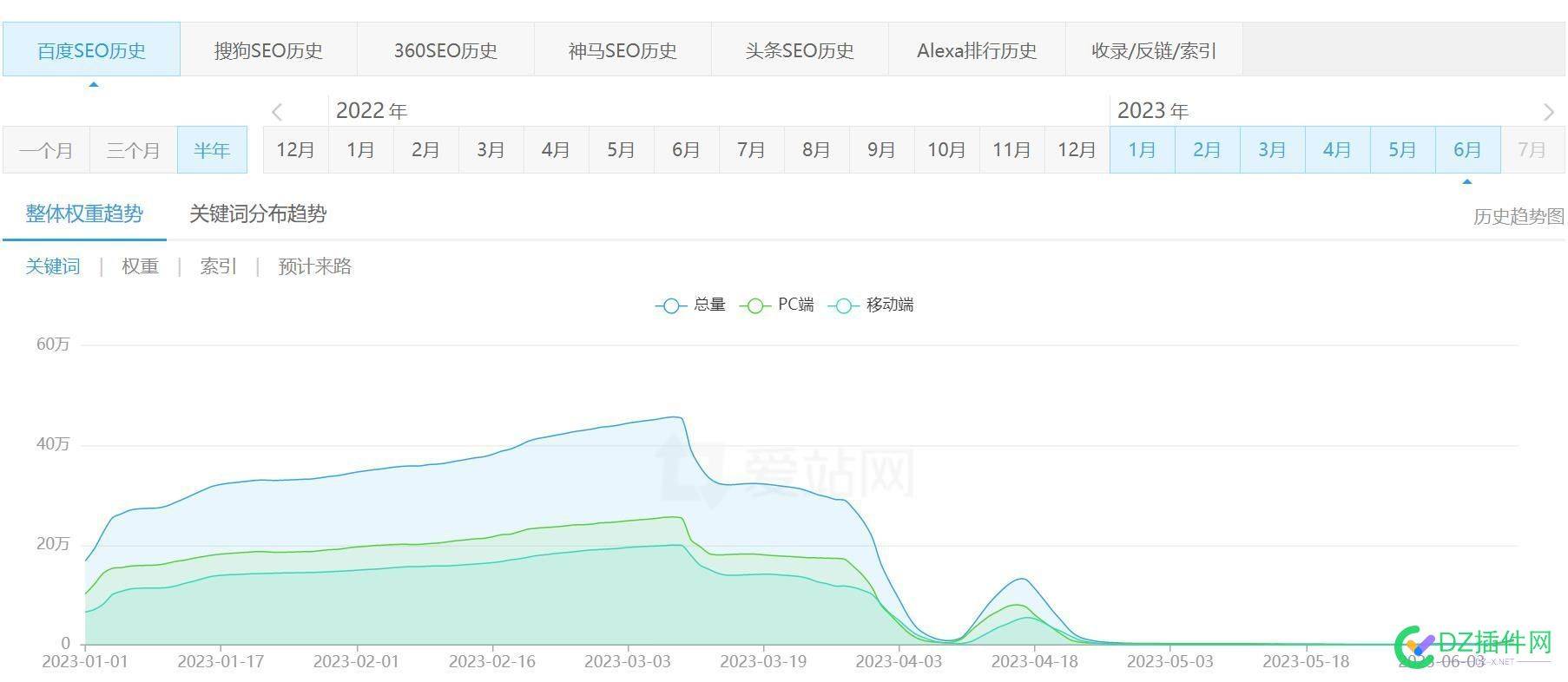Screen dimensions: 1568x682
Task: Select 2022年 2月 in month bar
Action: (x=425, y=150)
